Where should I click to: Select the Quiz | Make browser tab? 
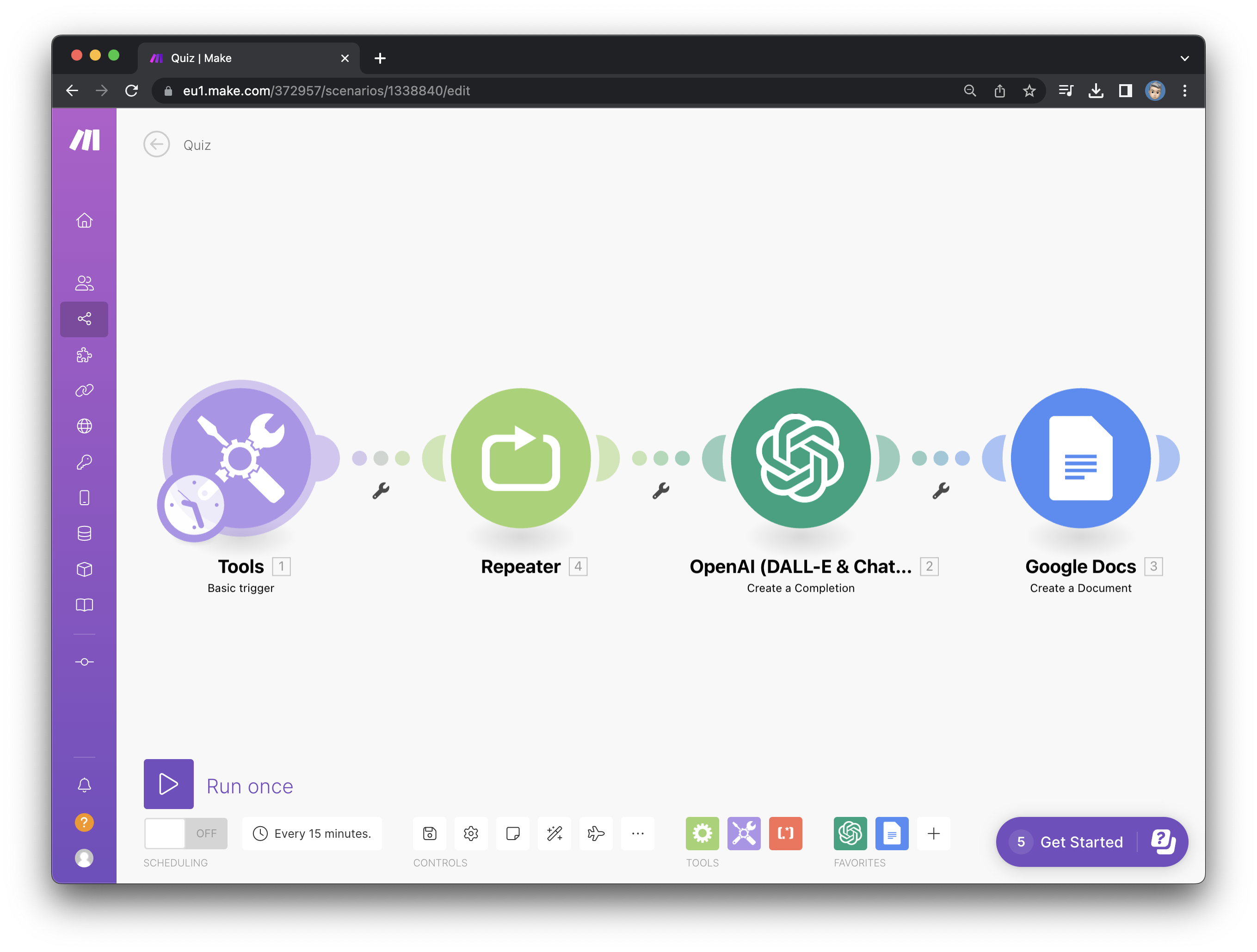(x=249, y=58)
